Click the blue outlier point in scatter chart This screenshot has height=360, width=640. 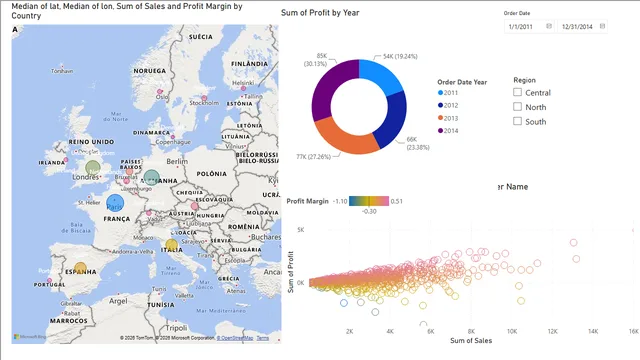coord(344,303)
